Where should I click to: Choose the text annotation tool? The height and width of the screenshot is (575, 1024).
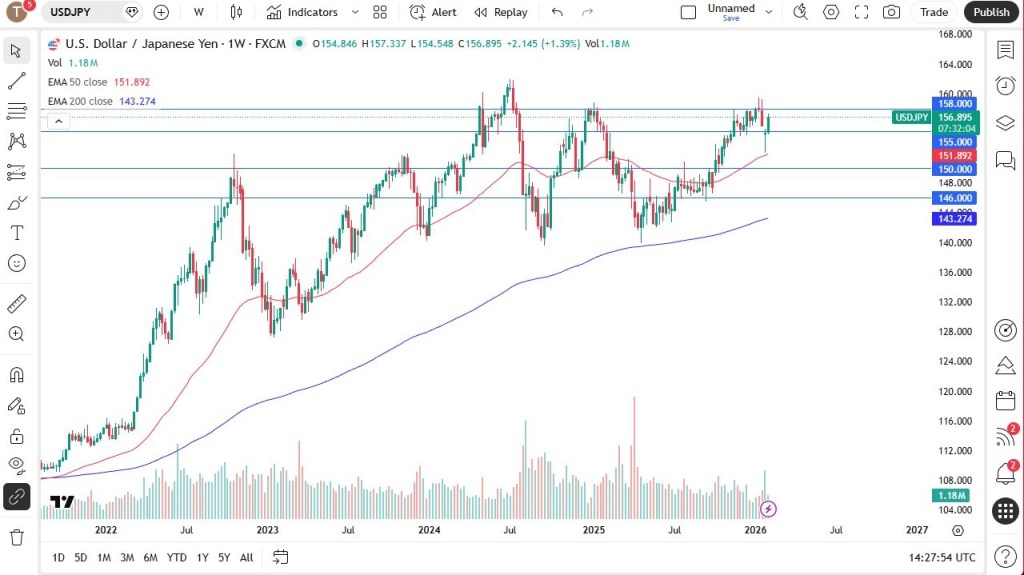[16, 233]
